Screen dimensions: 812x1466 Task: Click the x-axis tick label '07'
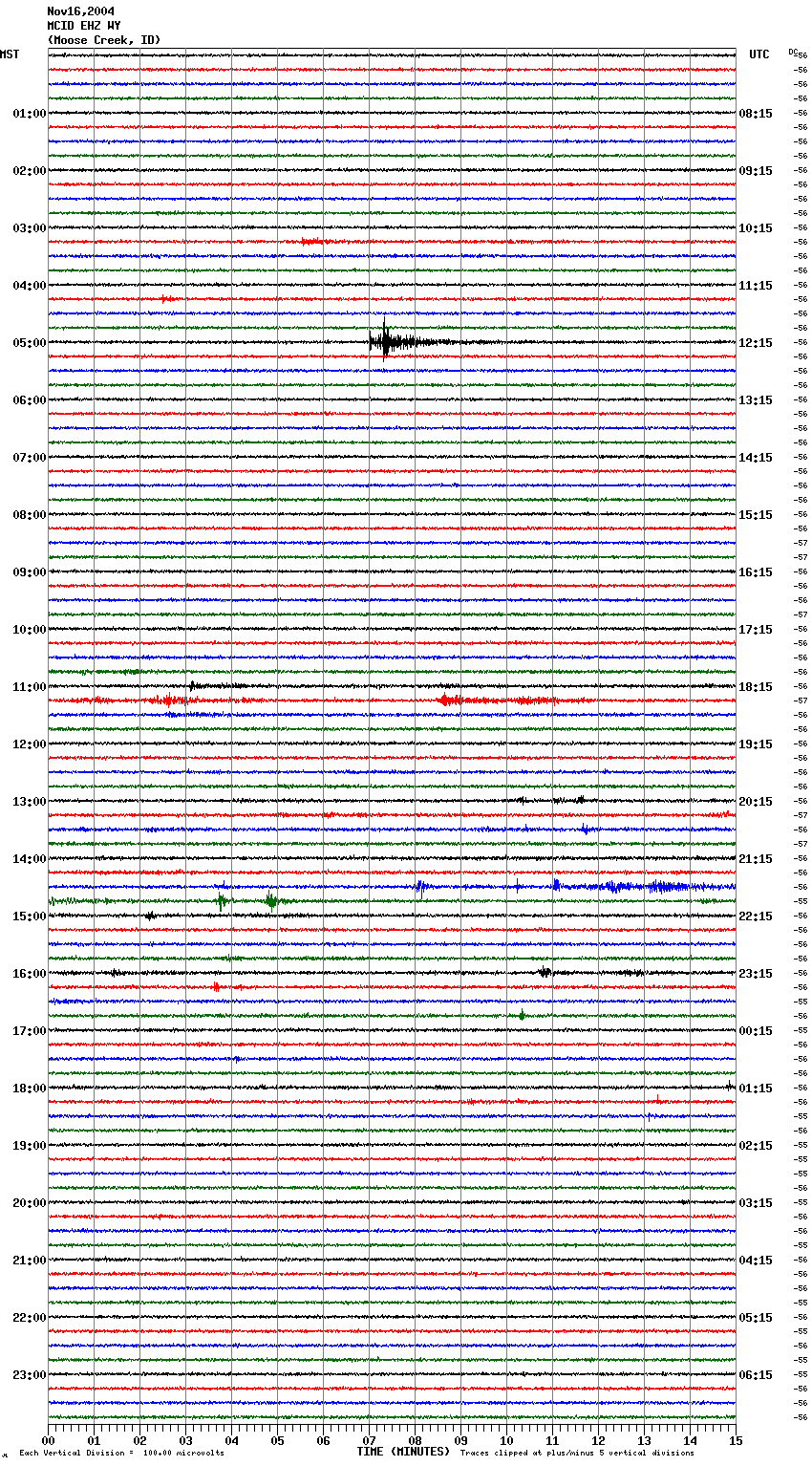point(369,1440)
